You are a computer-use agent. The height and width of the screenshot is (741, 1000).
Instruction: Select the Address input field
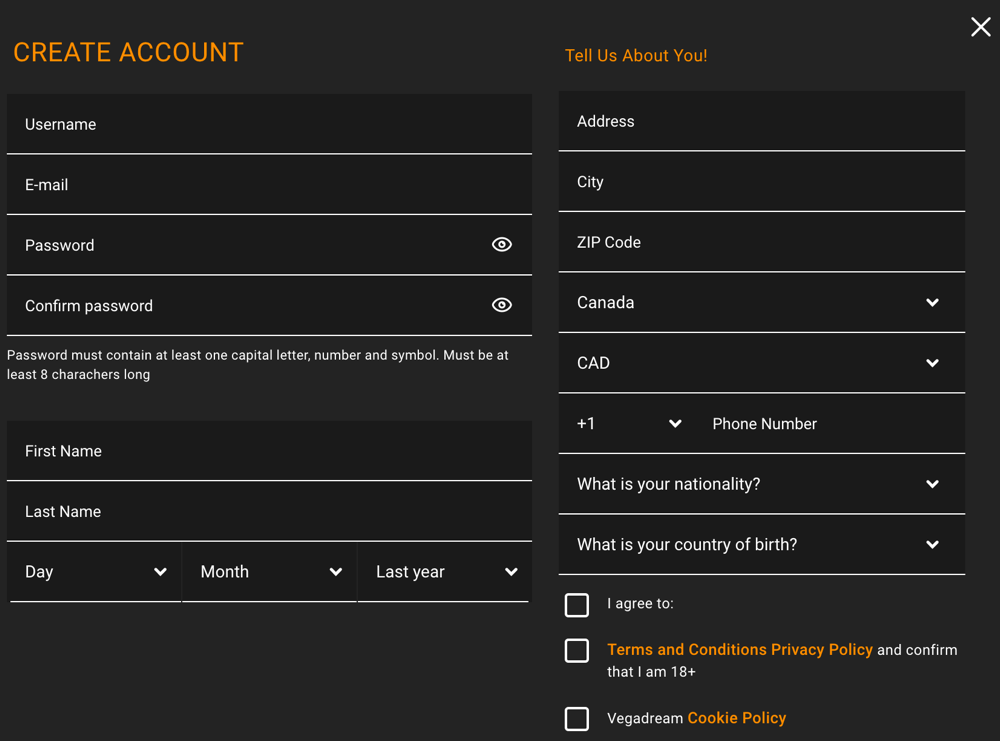(761, 121)
